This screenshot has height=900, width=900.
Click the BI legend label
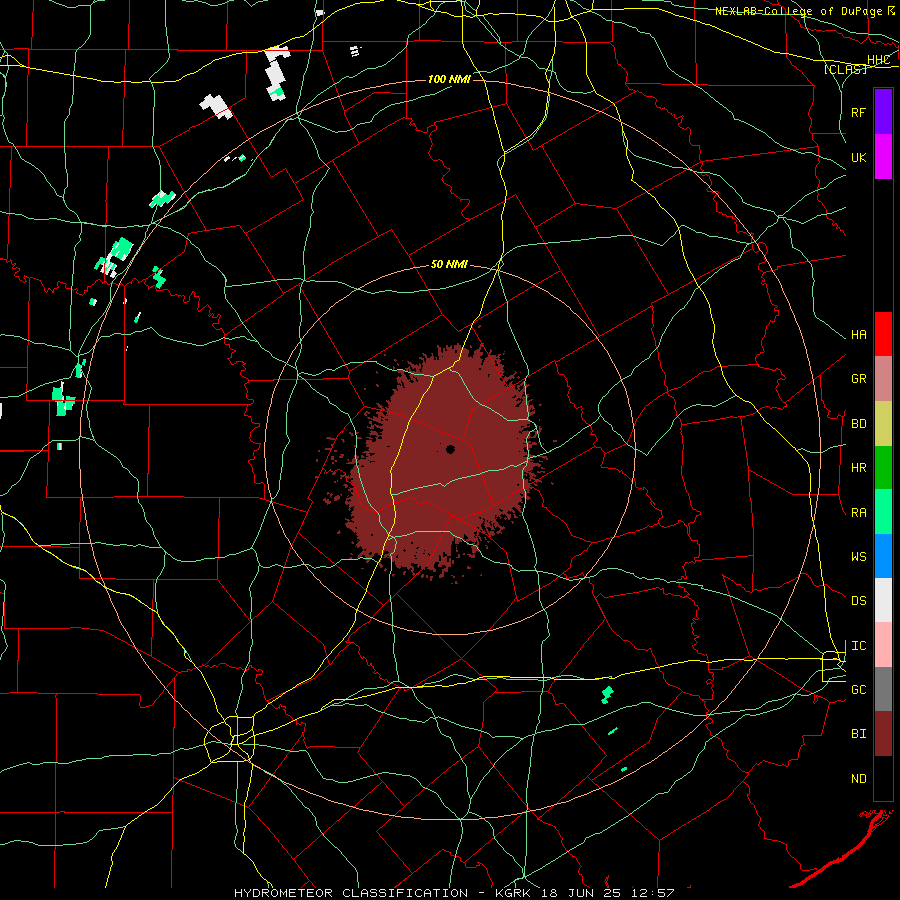(858, 734)
